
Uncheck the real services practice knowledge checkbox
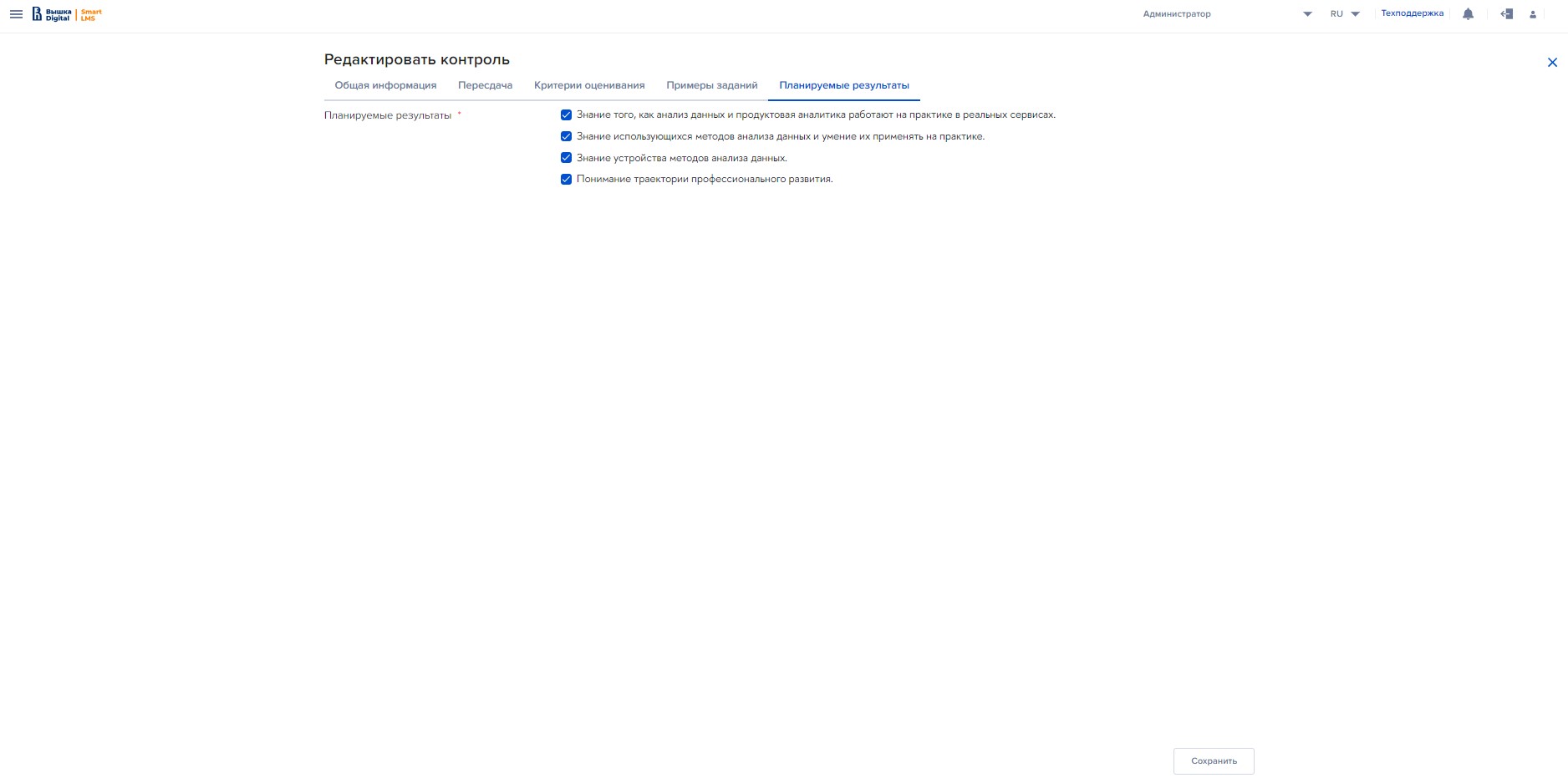[x=566, y=115]
